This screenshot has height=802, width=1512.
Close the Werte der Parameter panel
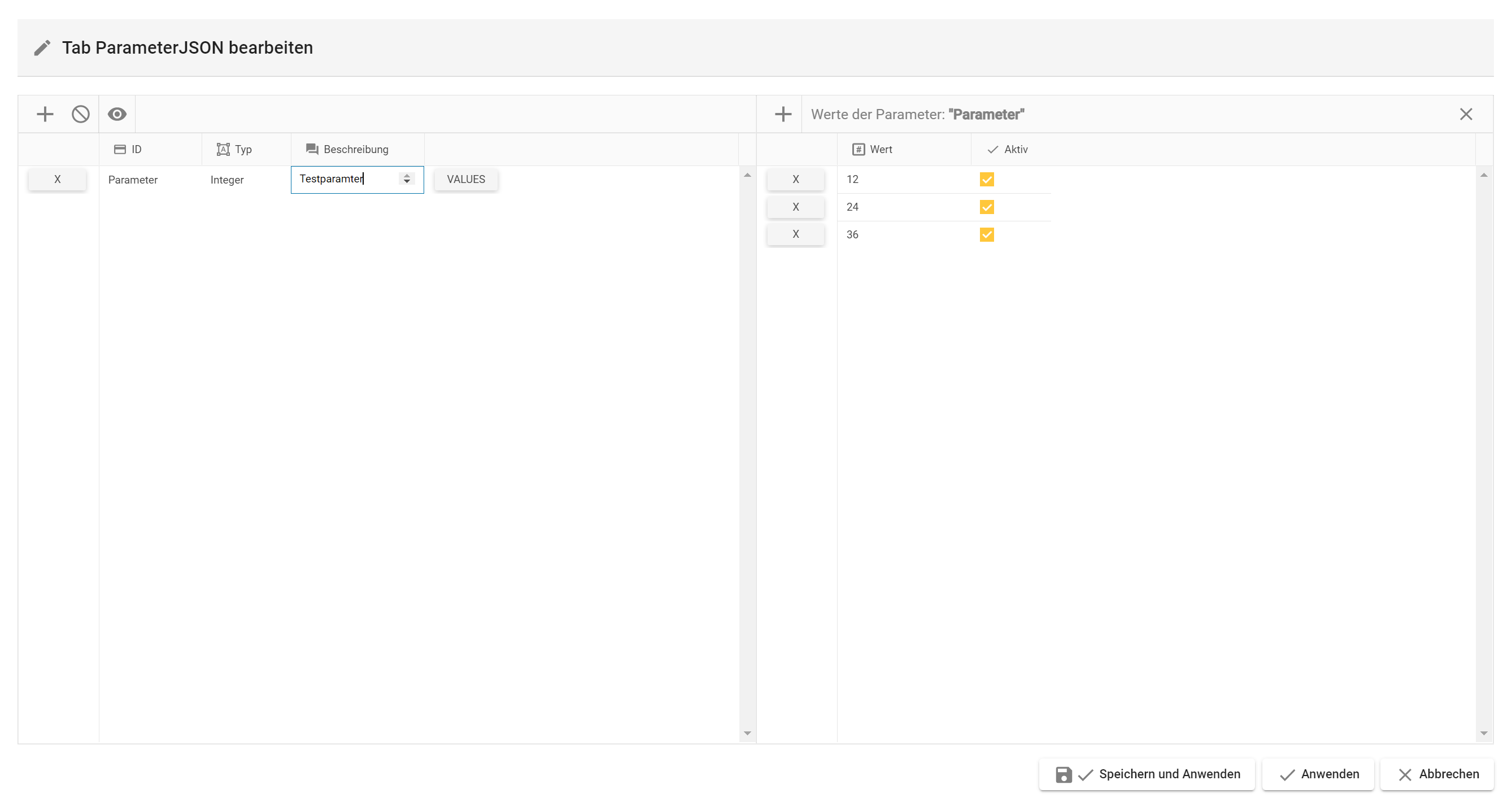tap(1466, 114)
